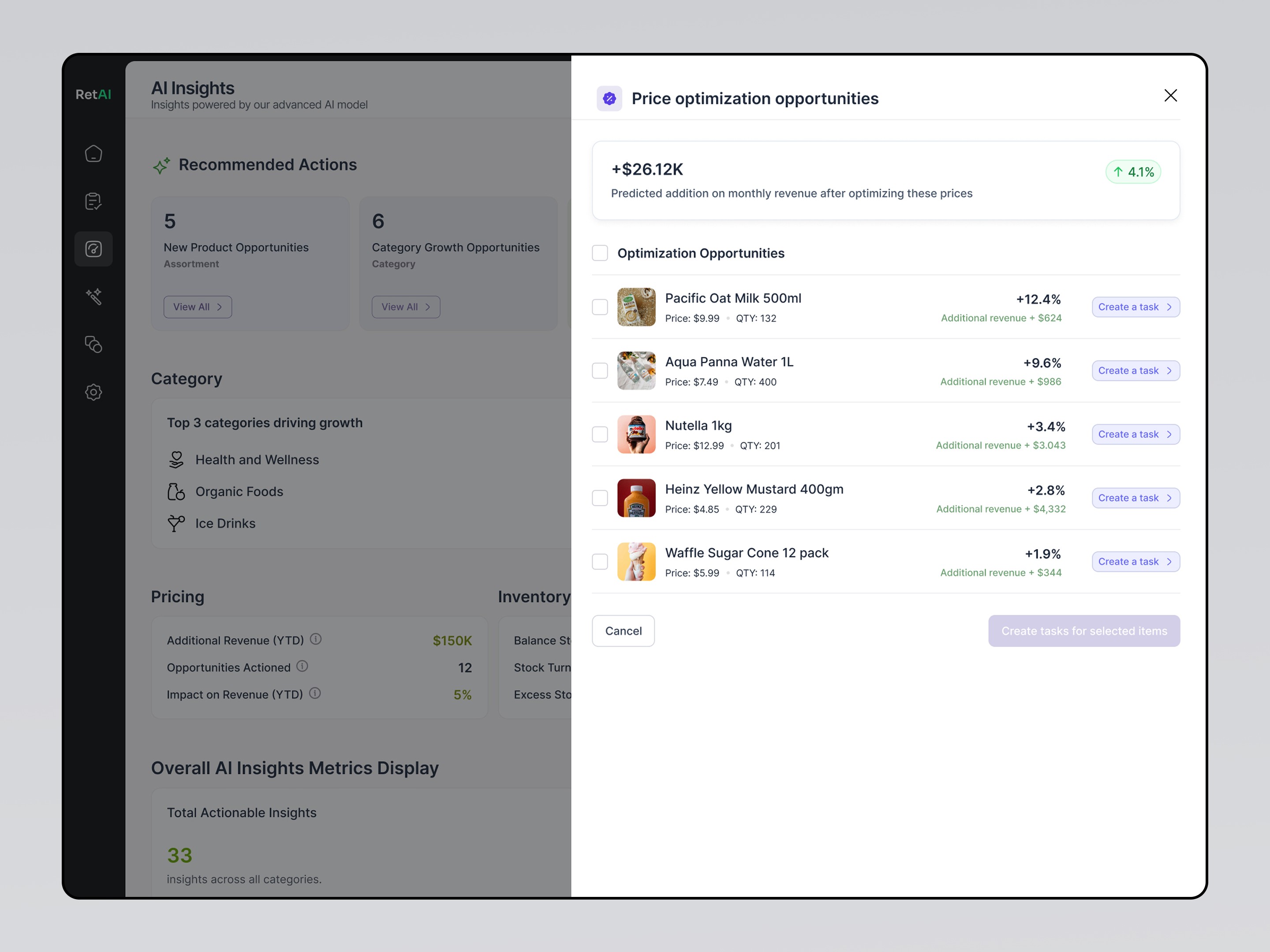This screenshot has width=1270, height=952.
Task: Create a task for Aqua Panna Water
Action: (1135, 371)
